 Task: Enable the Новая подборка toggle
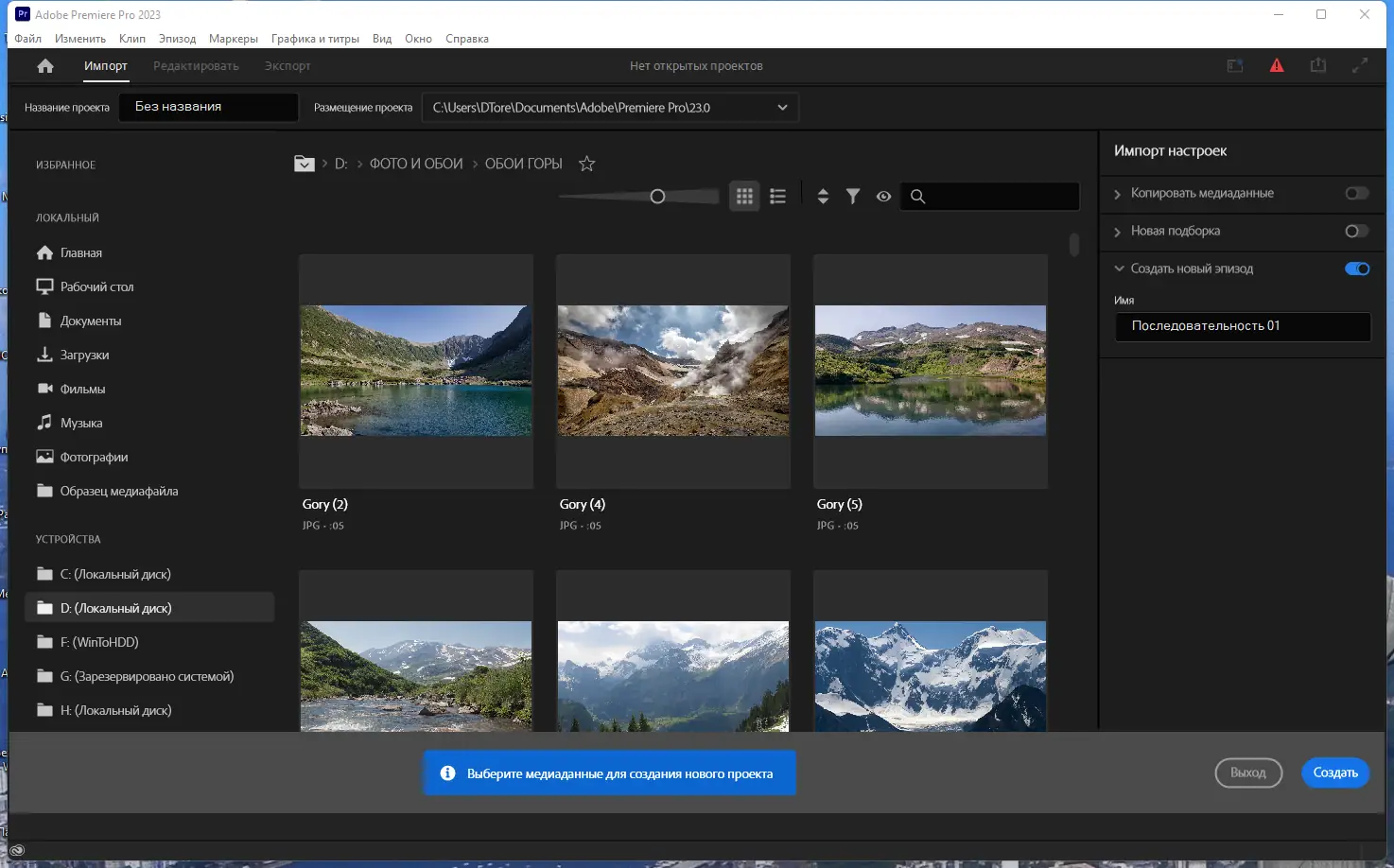click(1356, 231)
